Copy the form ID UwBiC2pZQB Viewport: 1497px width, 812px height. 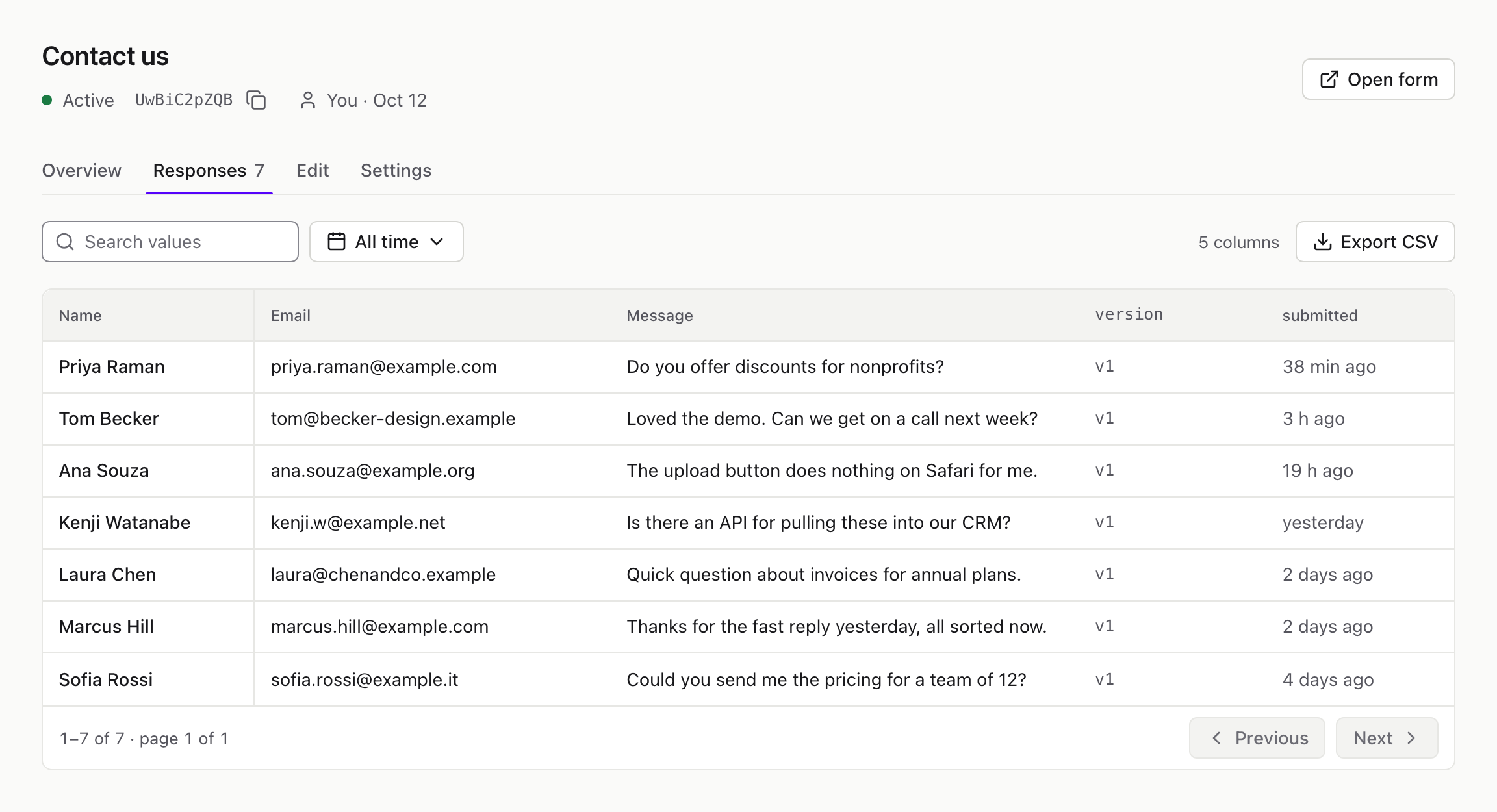(x=256, y=100)
